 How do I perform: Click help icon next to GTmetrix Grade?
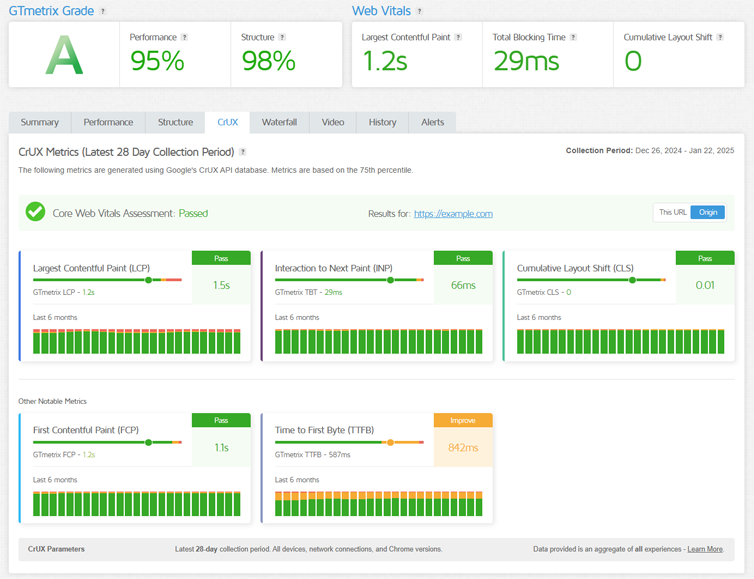click(102, 11)
